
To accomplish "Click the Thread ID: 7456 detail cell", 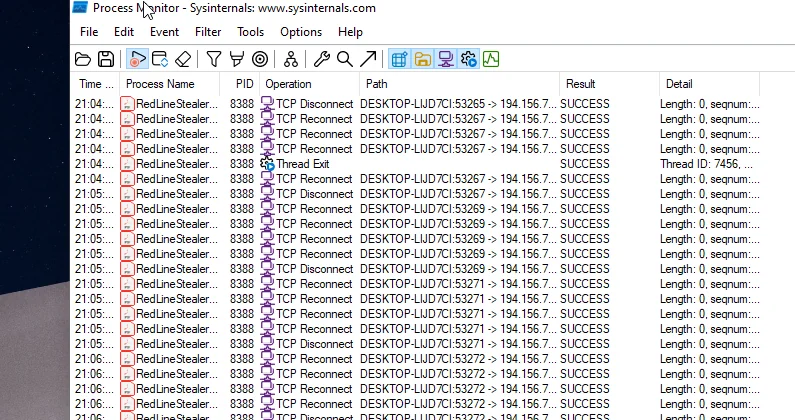I will tap(706, 164).
